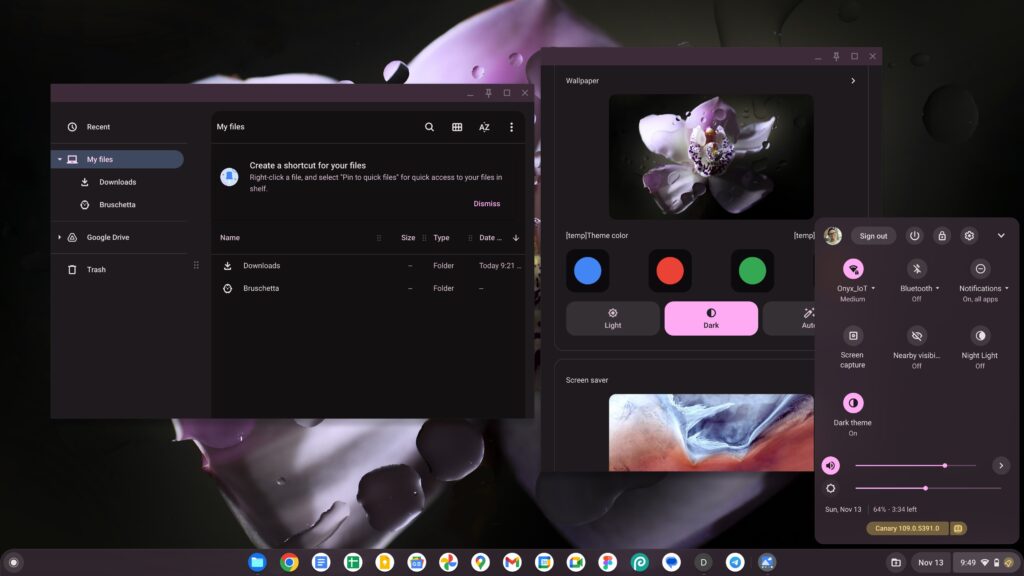
Task: Click the lock screen icon
Action: pyautogui.click(x=941, y=236)
